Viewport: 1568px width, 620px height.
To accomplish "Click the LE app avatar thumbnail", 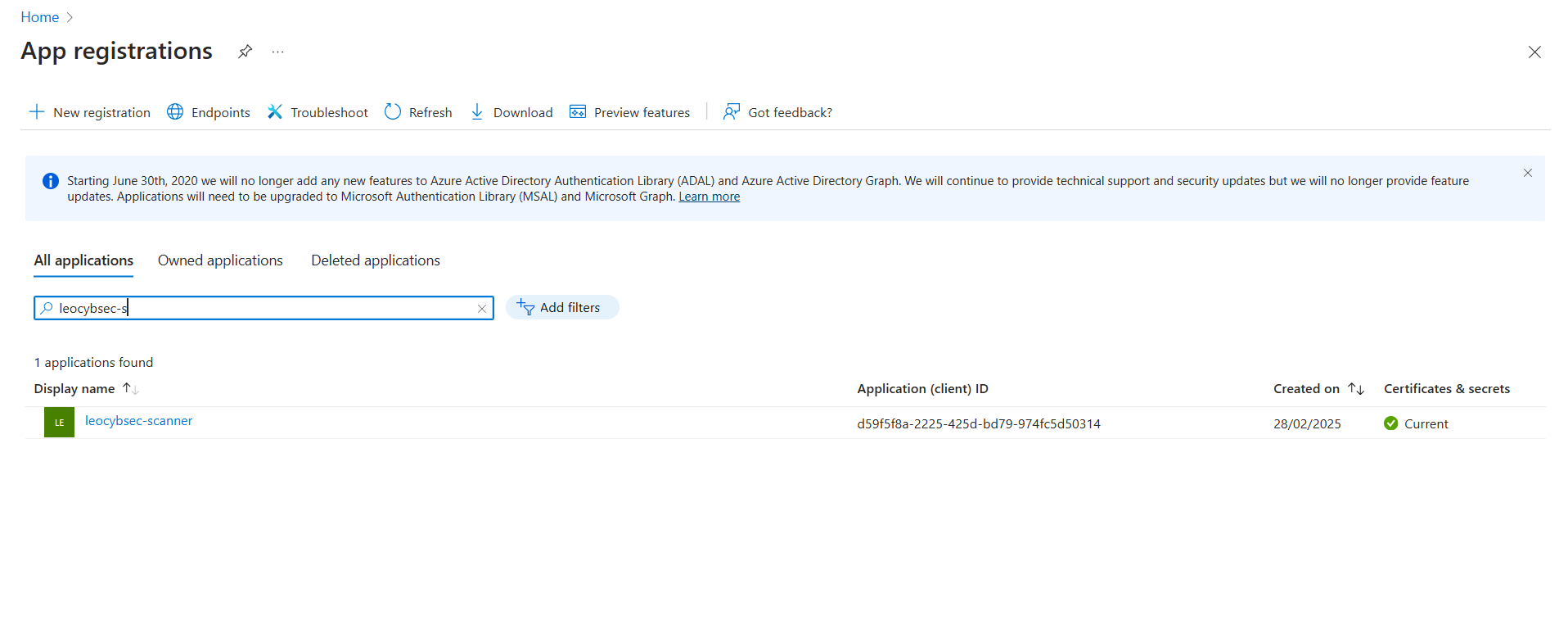I will 59,423.
